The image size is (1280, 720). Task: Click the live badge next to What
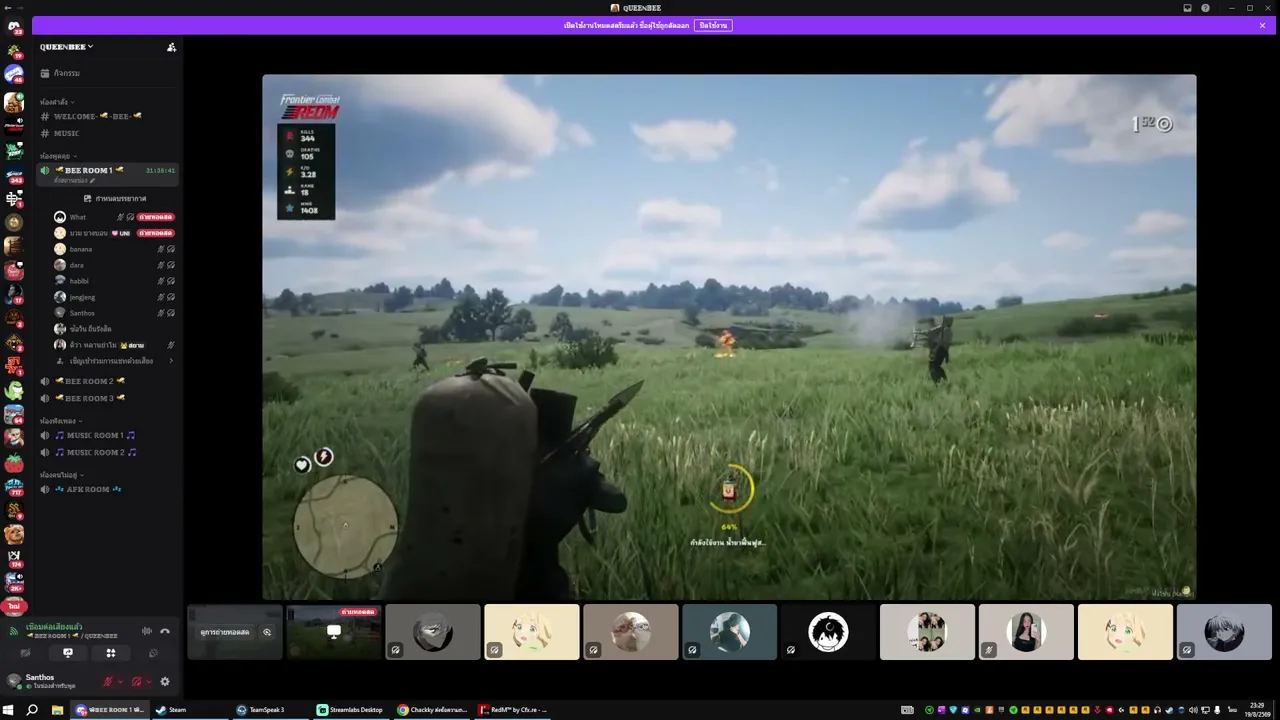click(156, 217)
